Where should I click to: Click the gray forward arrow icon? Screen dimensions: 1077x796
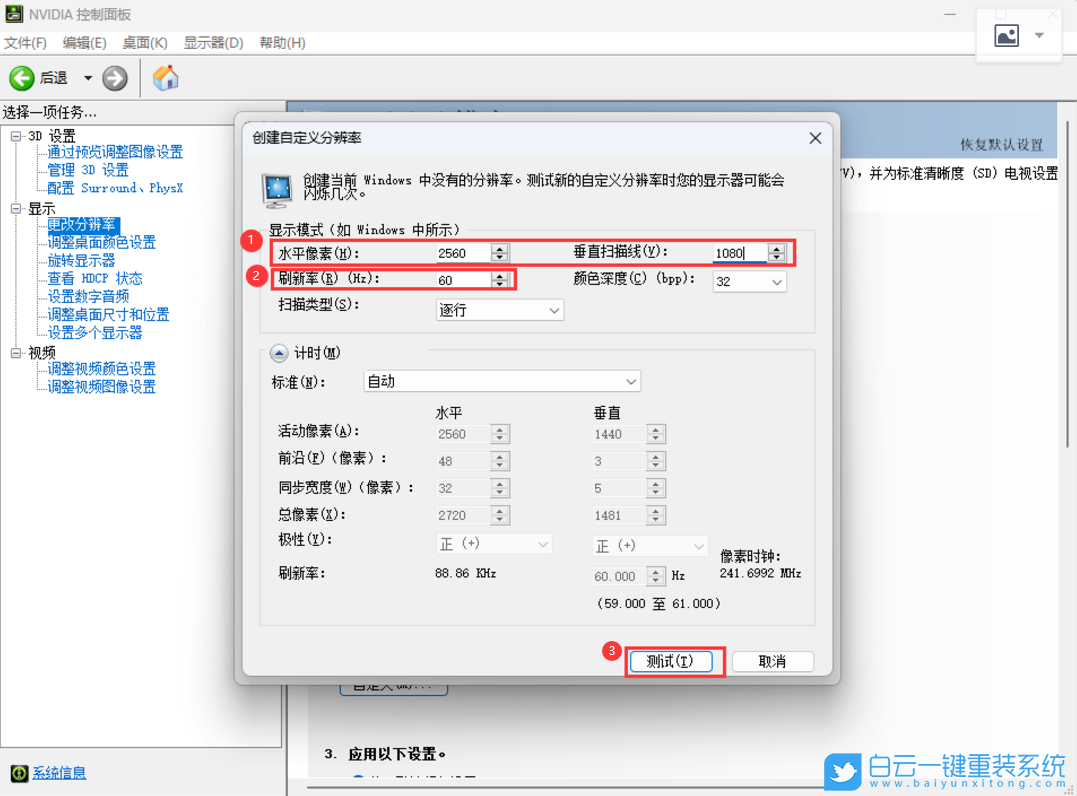pyautogui.click(x=114, y=77)
